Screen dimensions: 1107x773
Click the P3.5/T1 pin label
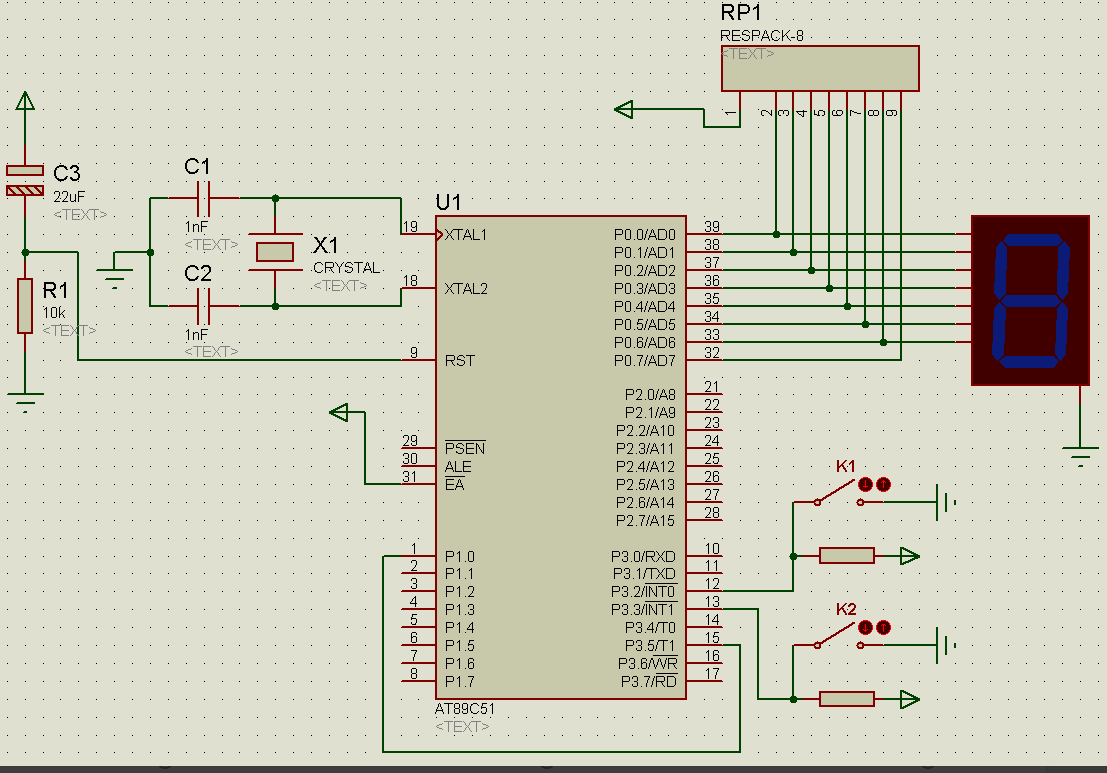(650, 646)
